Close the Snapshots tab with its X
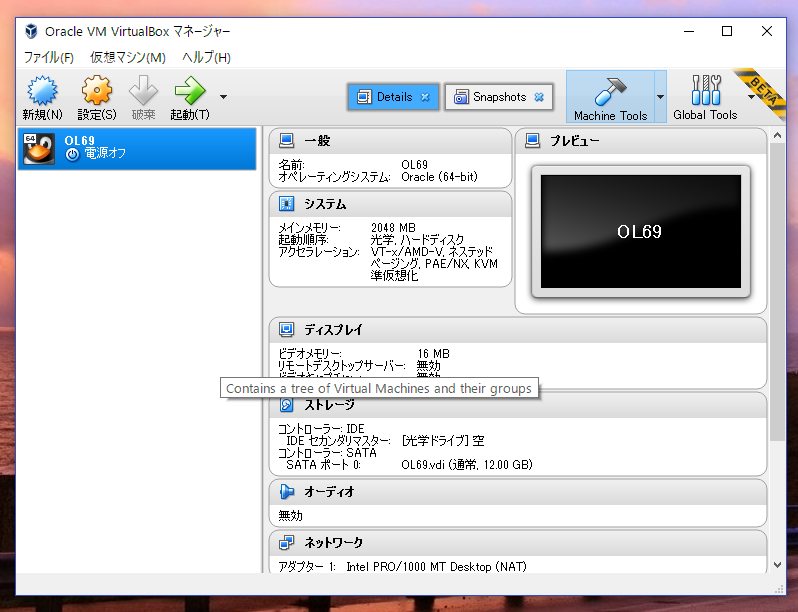798x612 pixels. [x=539, y=97]
